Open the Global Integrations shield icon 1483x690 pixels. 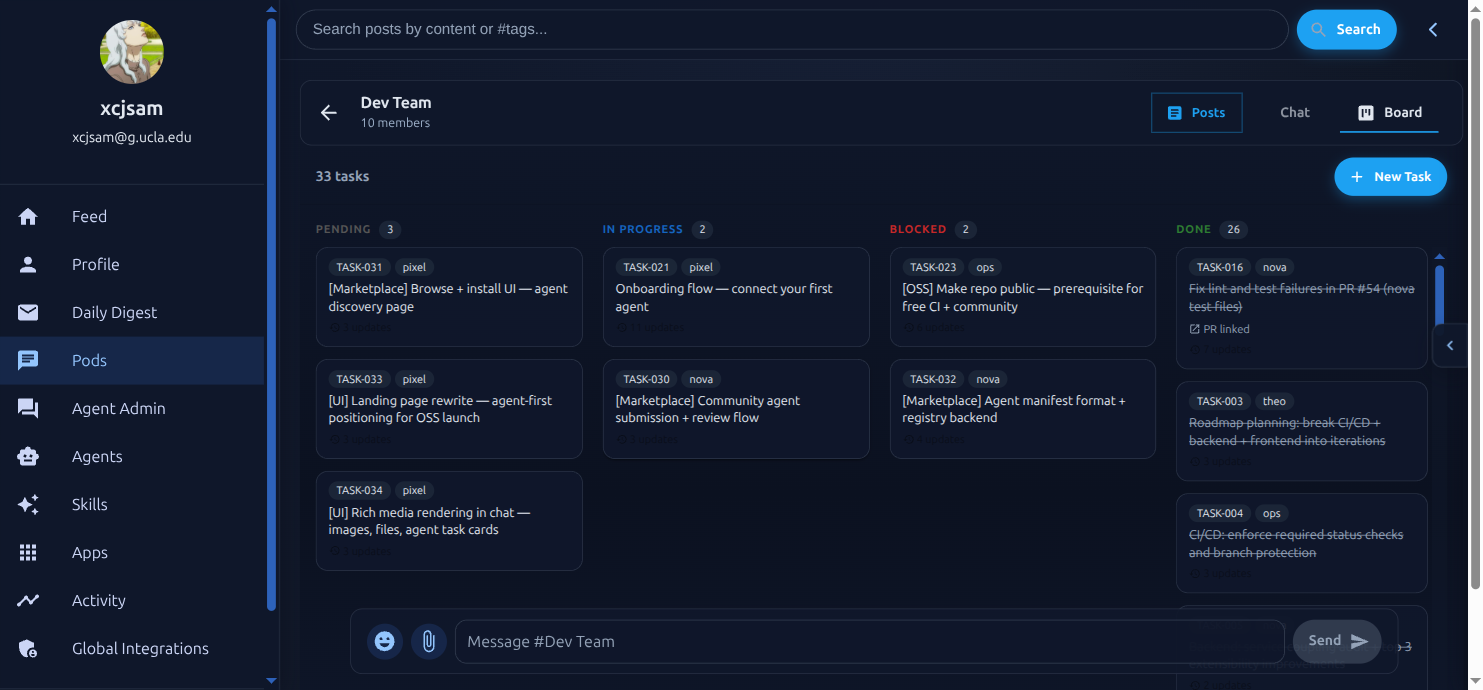pos(28,649)
